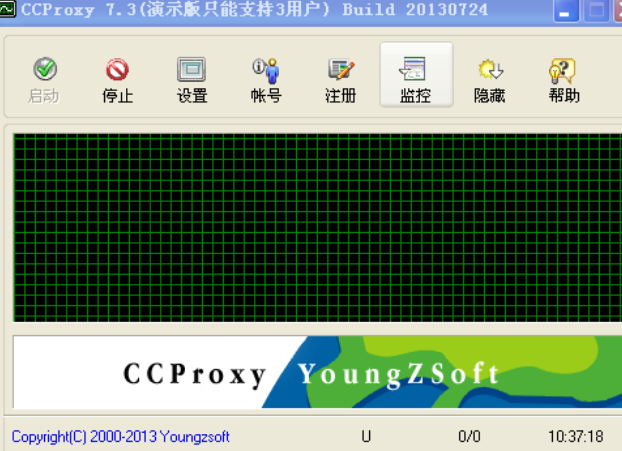Click the CCProxy YoungZSoft banner
The image size is (622, 451).
click(317, 372)
